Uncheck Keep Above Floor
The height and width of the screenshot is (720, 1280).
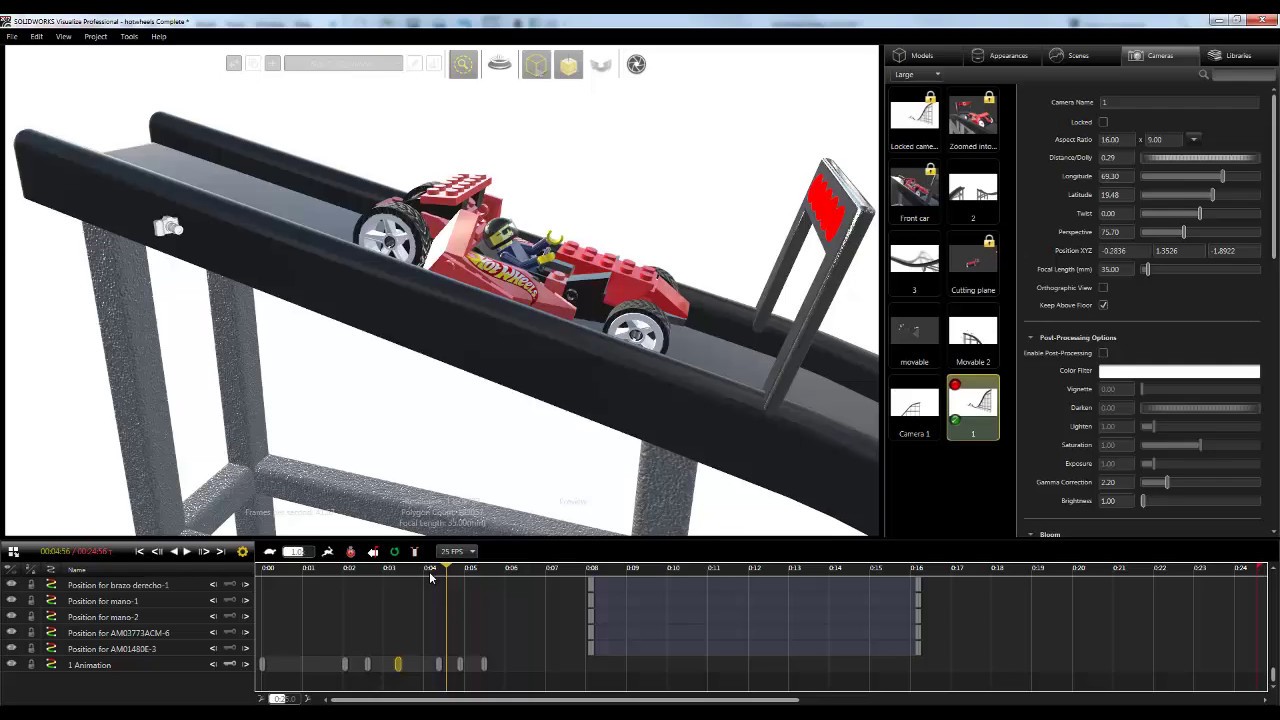pyautogui.click(x=1103, y=305)
